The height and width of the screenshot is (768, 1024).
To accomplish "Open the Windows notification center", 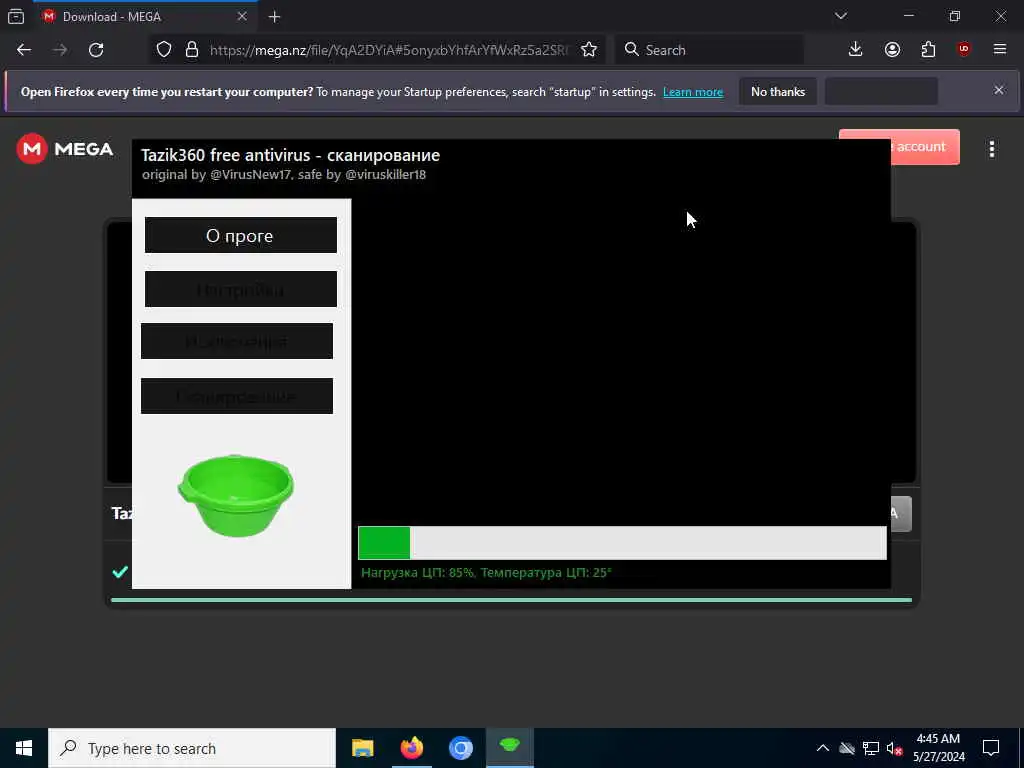I will (991, 748).
